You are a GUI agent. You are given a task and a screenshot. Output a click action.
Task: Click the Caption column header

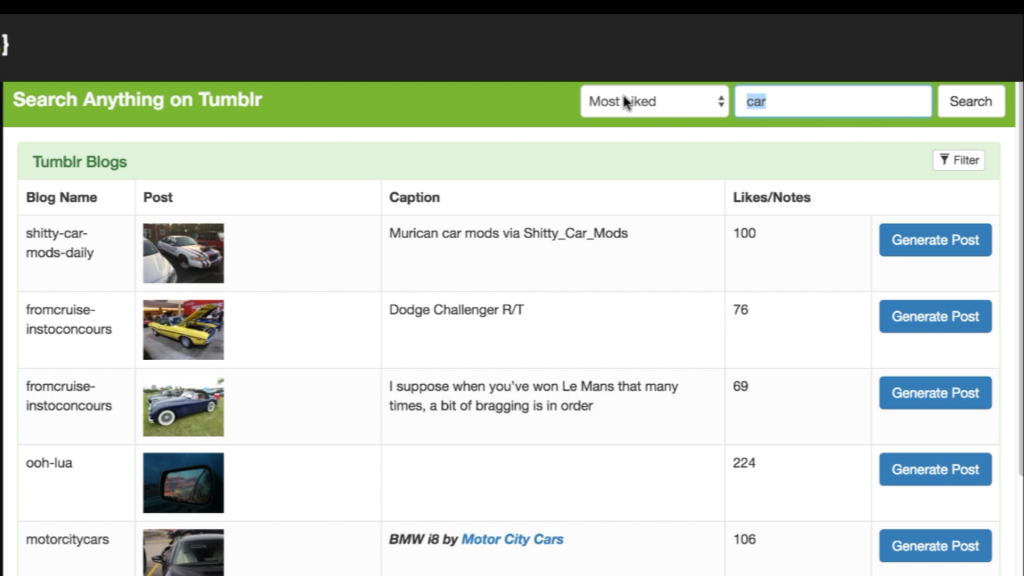click(414, 197)
